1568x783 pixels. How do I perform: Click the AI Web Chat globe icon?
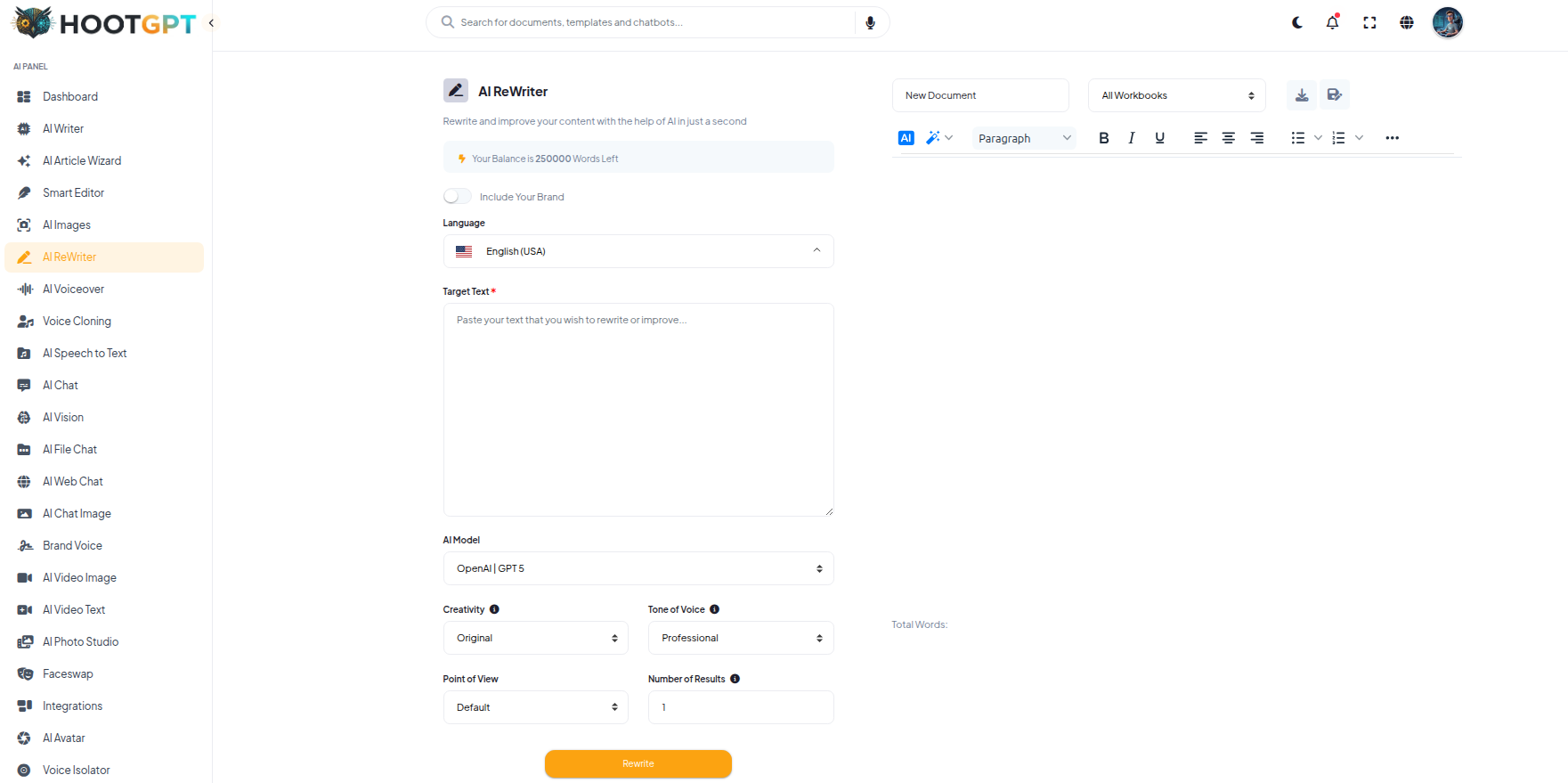pos(25,481)
